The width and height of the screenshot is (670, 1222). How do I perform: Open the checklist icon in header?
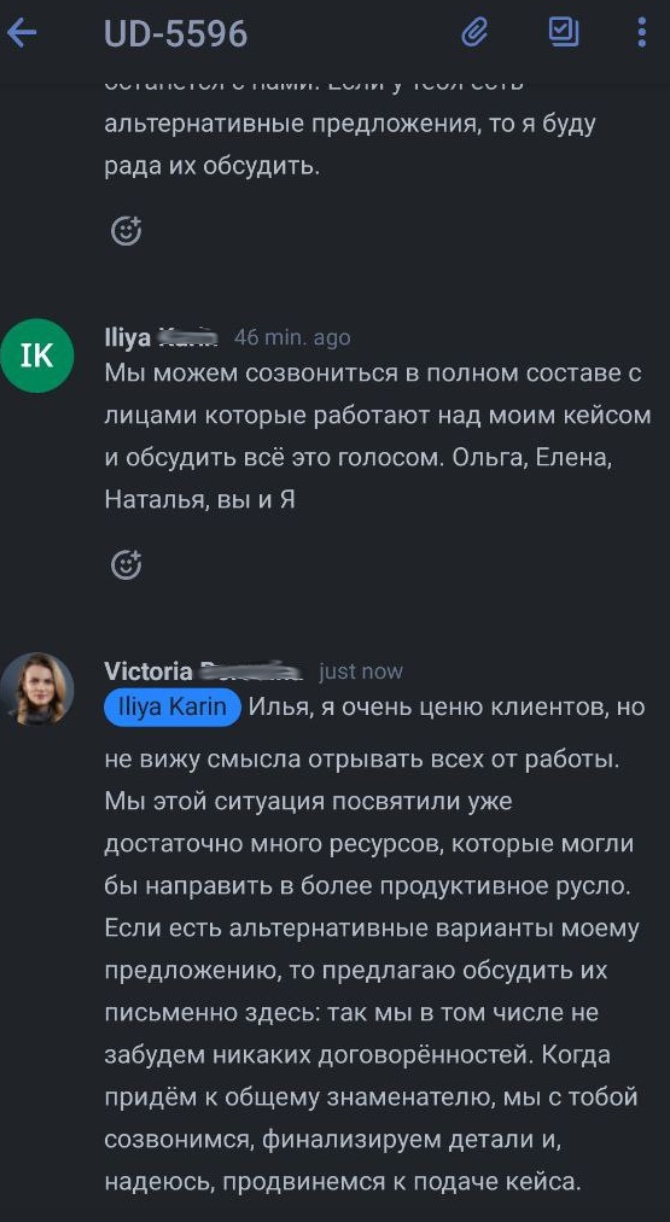click(564, 33)
